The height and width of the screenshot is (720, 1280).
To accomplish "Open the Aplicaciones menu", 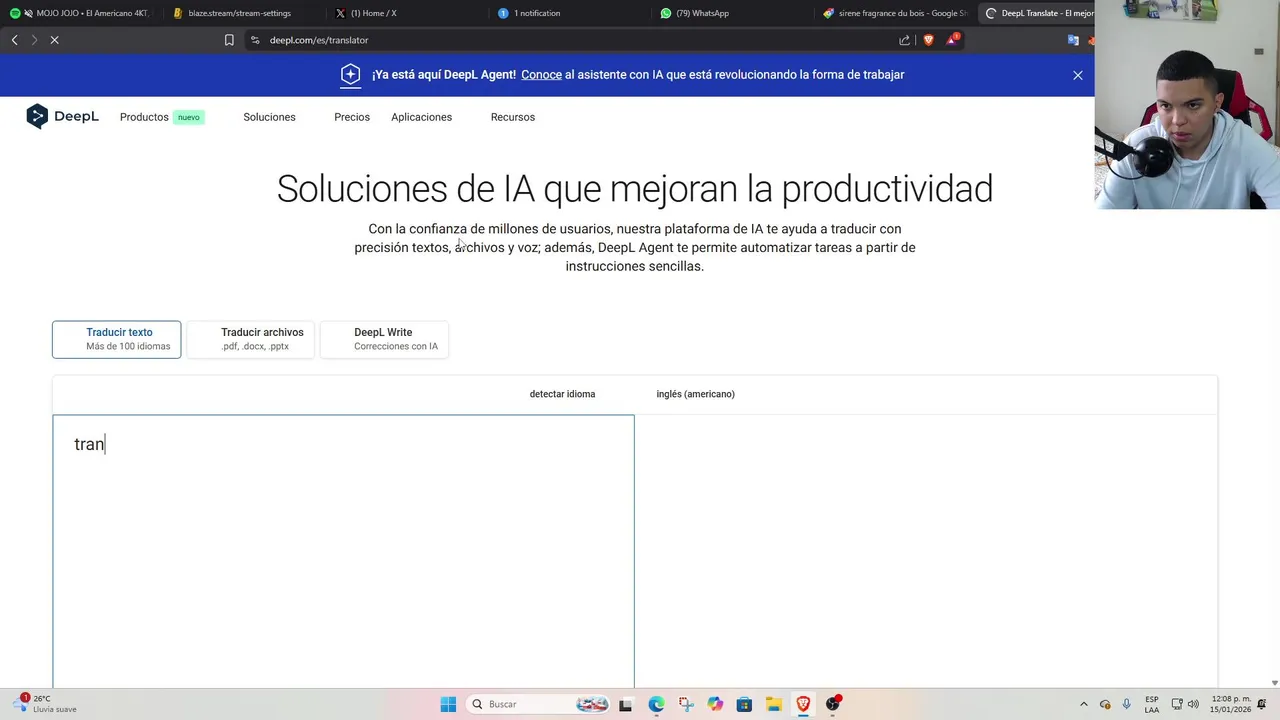I will (421, 117).
